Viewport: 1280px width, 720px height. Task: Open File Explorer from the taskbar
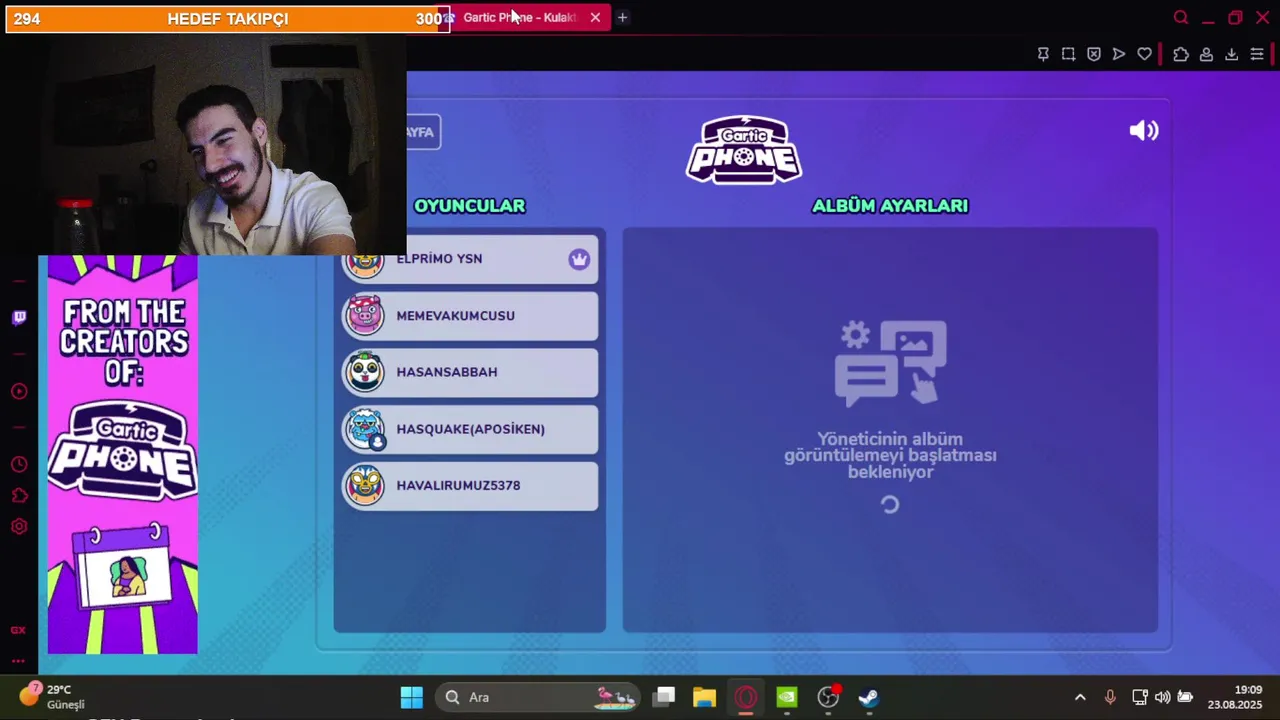click(705, 697)
